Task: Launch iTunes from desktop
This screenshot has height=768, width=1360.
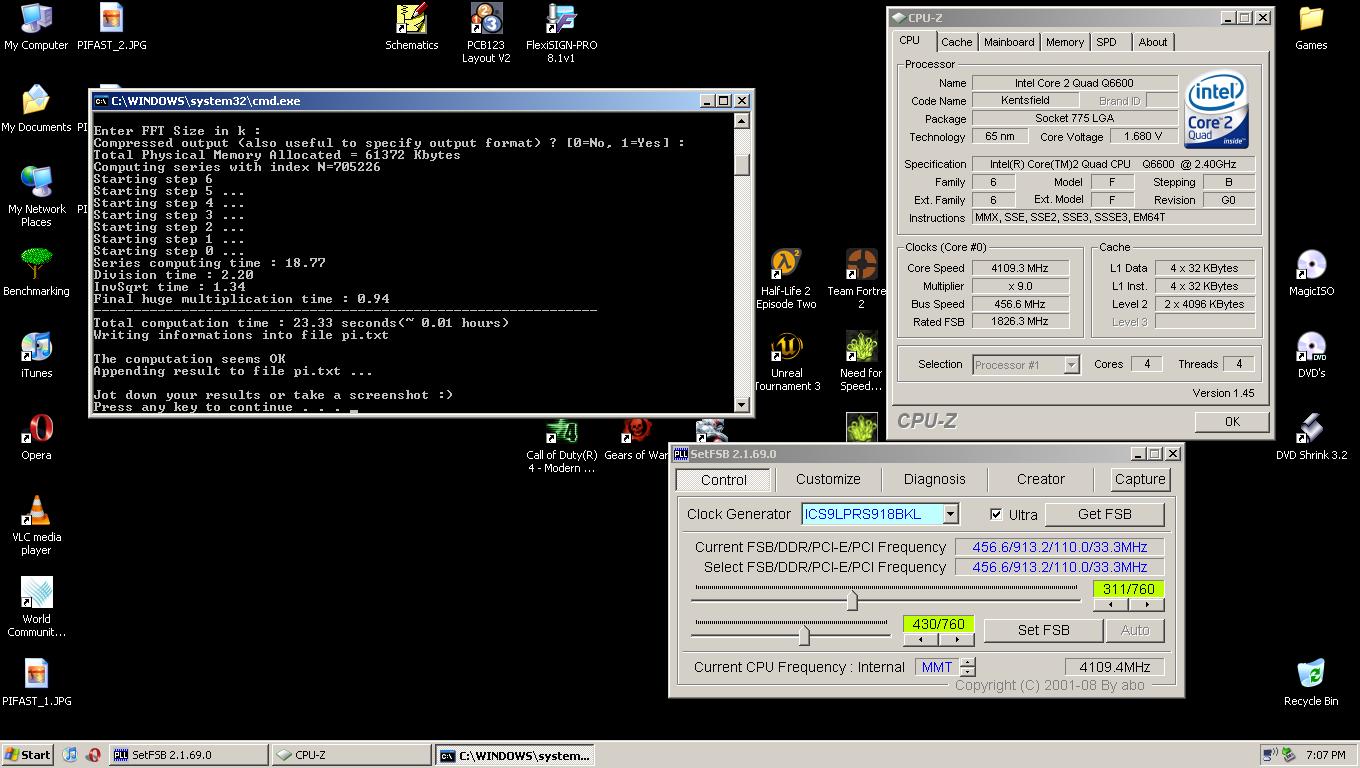Action: pyautogui.click(x=36, y=355)
